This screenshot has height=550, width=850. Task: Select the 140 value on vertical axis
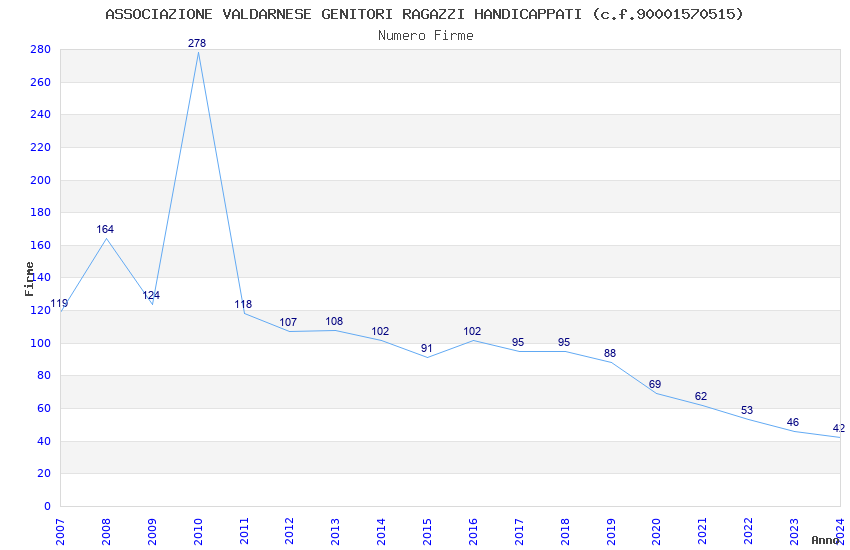pyautogui.click(x=41, y=277)
